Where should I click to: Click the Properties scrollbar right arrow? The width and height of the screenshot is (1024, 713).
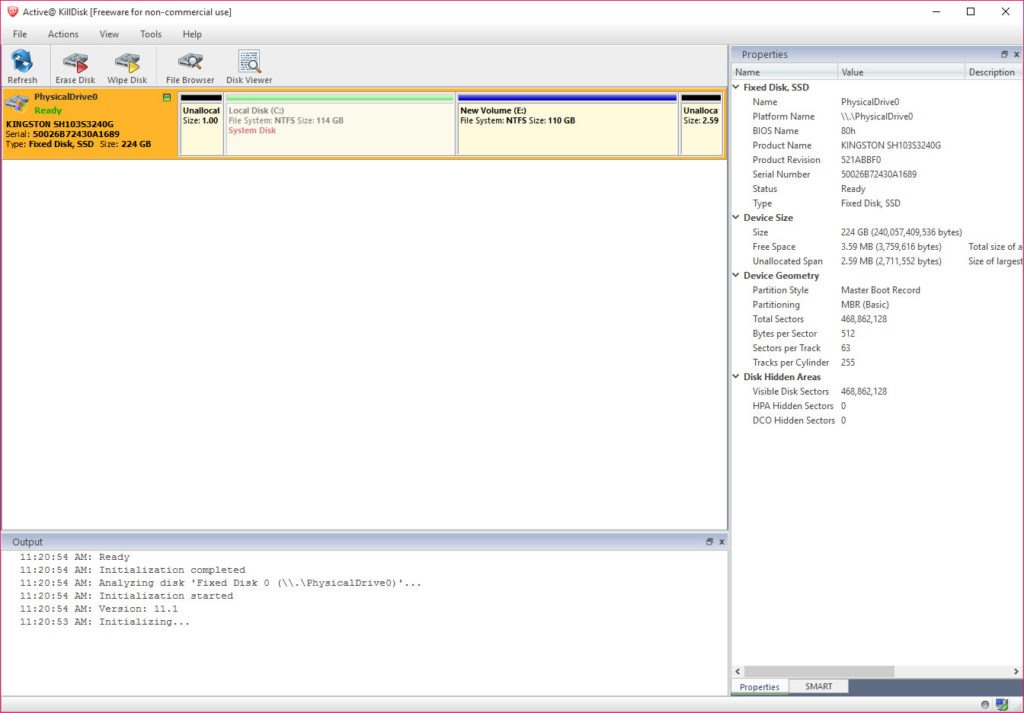pyautogui.click(x=1016, y=671)
